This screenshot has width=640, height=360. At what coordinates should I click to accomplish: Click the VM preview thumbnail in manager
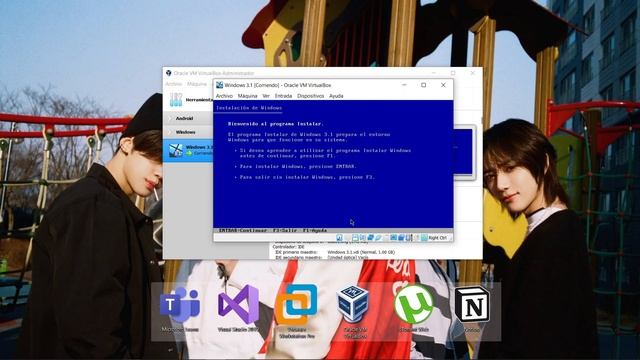coord(464,152)
